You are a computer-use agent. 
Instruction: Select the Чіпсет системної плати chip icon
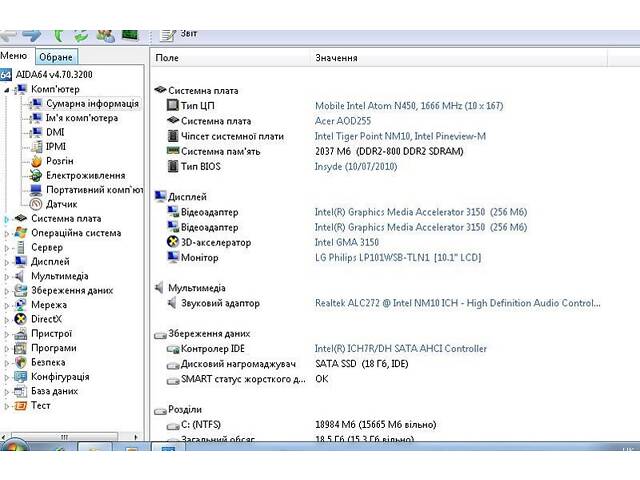pos(173,136)
